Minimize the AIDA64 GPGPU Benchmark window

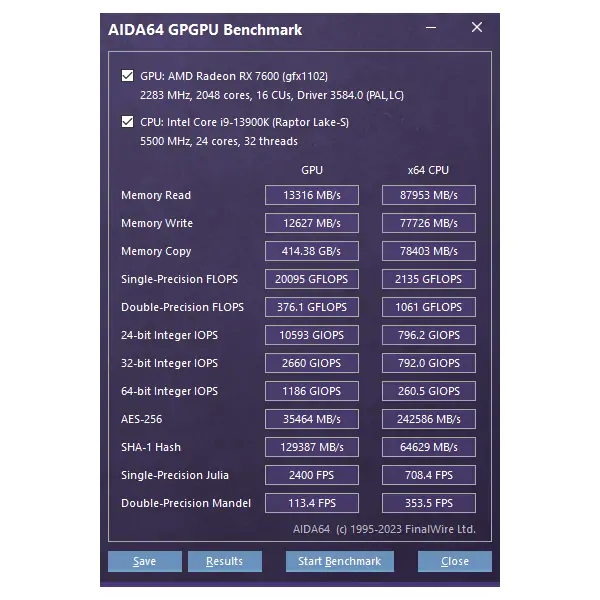tap(431, 28)
